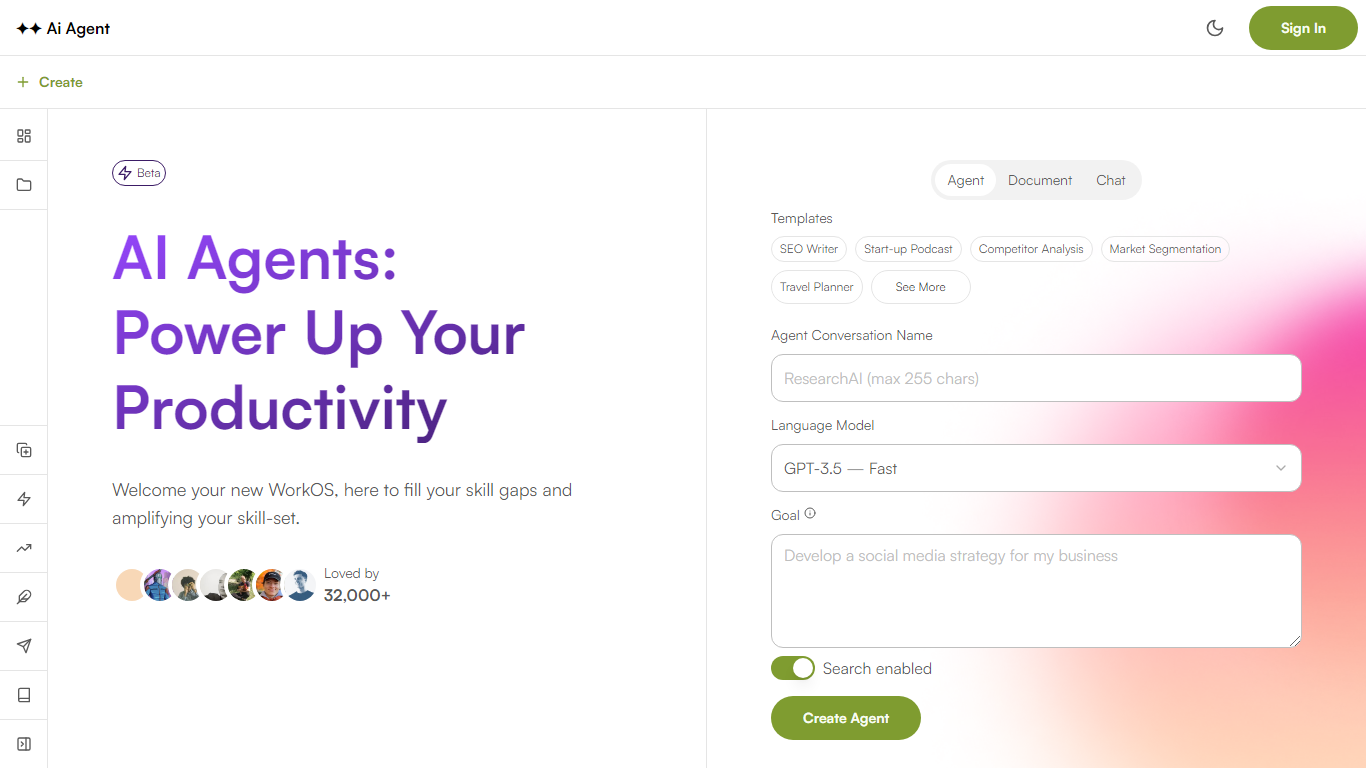The width and height of the screenshot is (1366, 768).
Task: Click the folder icon in sidebar
Action: [24, 185]
